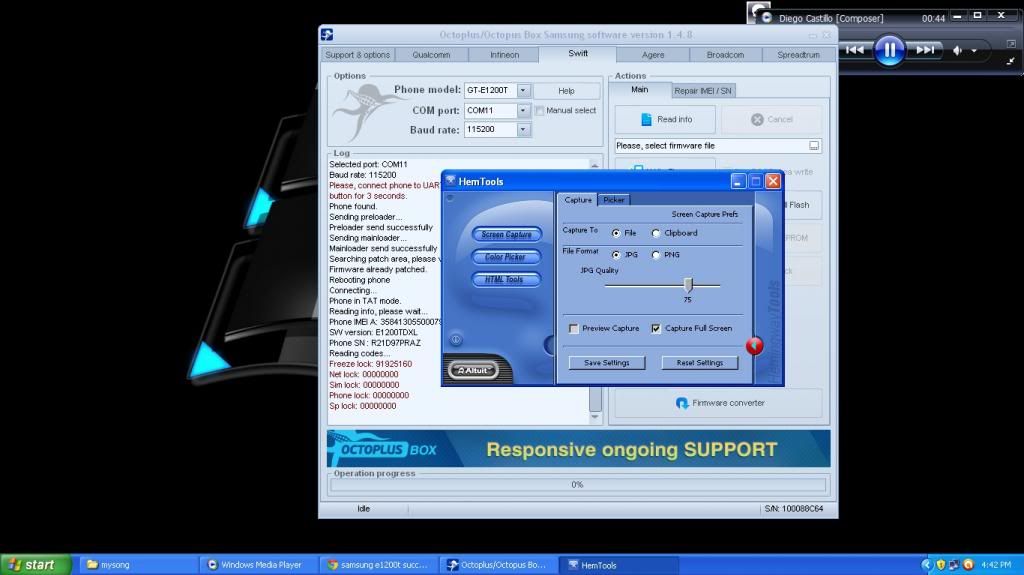Click the Octoplus Box support banner
1024x575 pixels.
(578, 449)
